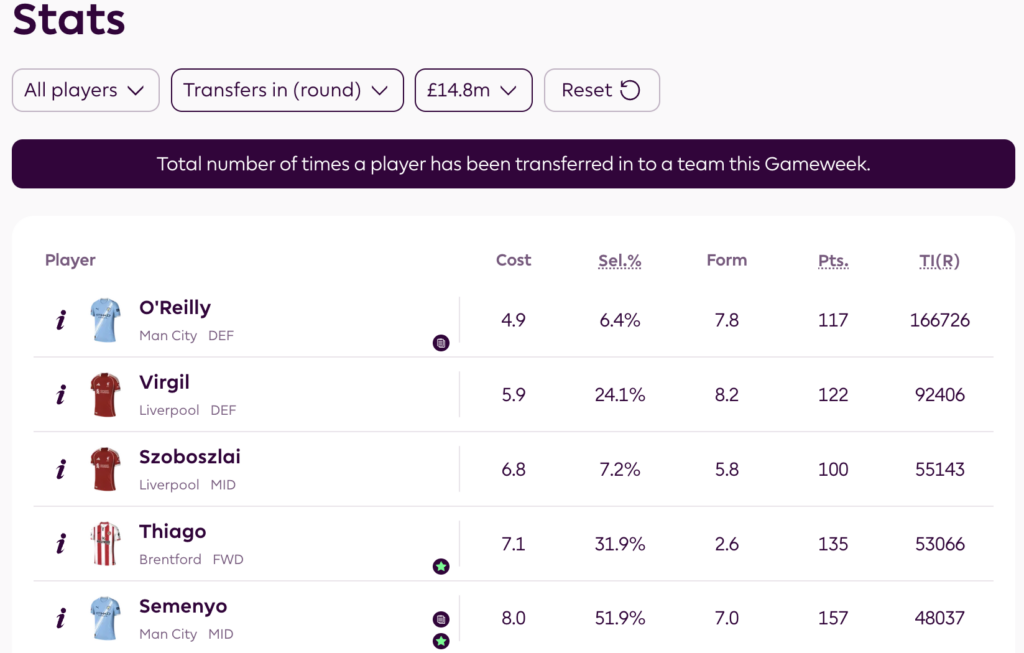Click the news icon on Semenyo's row
Image resolution: width=1024 pixels, height=653 pixels.
pyautogui.click(x=441, y=619)
